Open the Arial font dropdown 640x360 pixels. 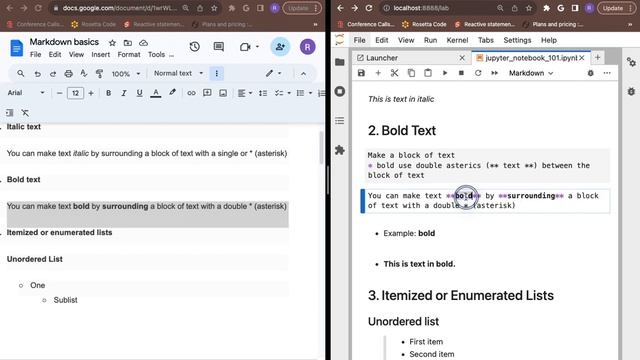[26, 93]
